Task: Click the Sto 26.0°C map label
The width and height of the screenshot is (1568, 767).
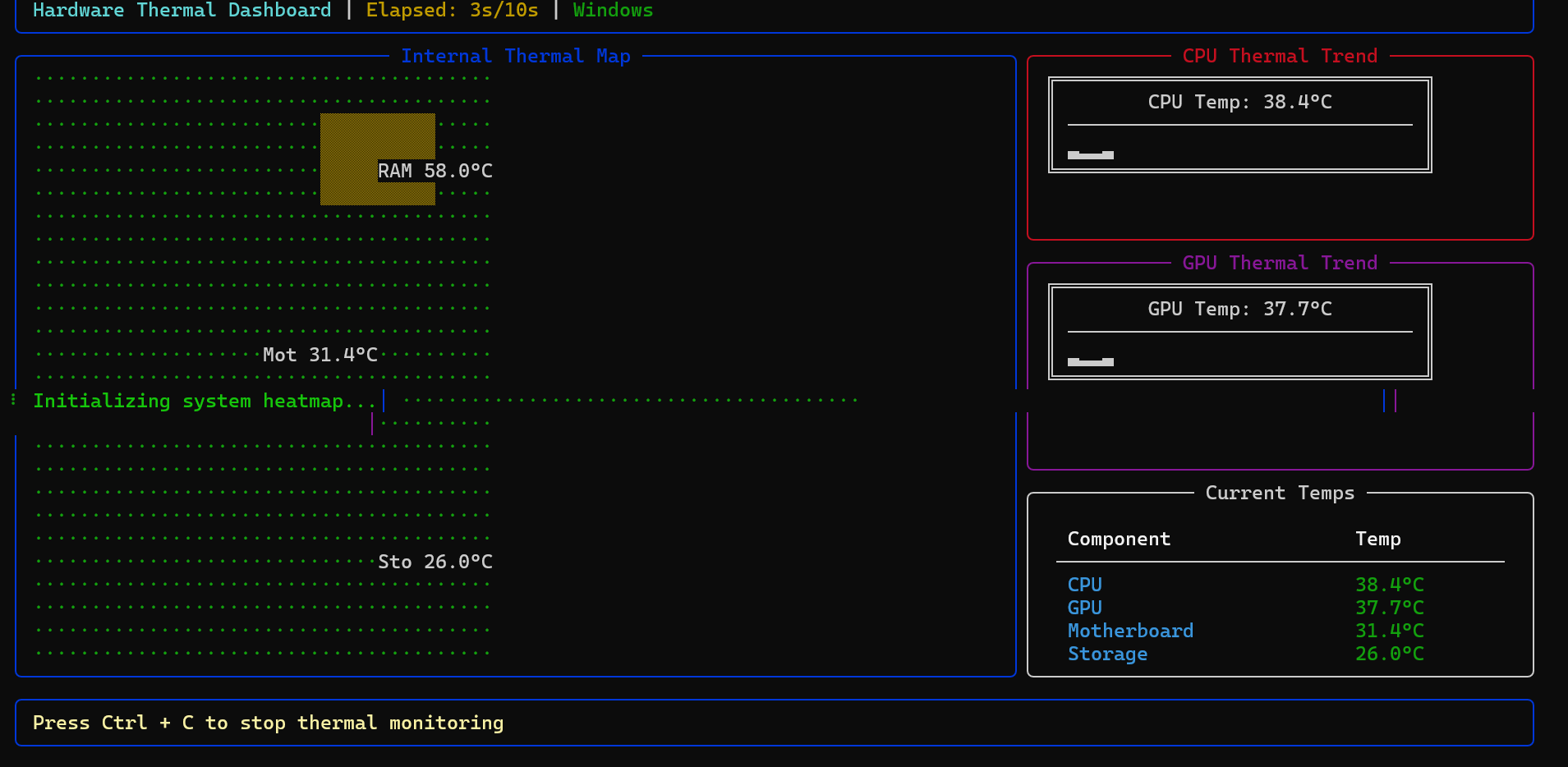Action: [x=435, y=562]
